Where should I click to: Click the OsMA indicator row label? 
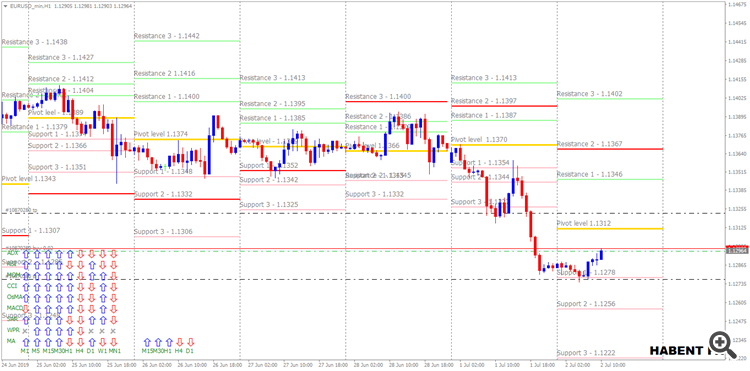[14, 297]
